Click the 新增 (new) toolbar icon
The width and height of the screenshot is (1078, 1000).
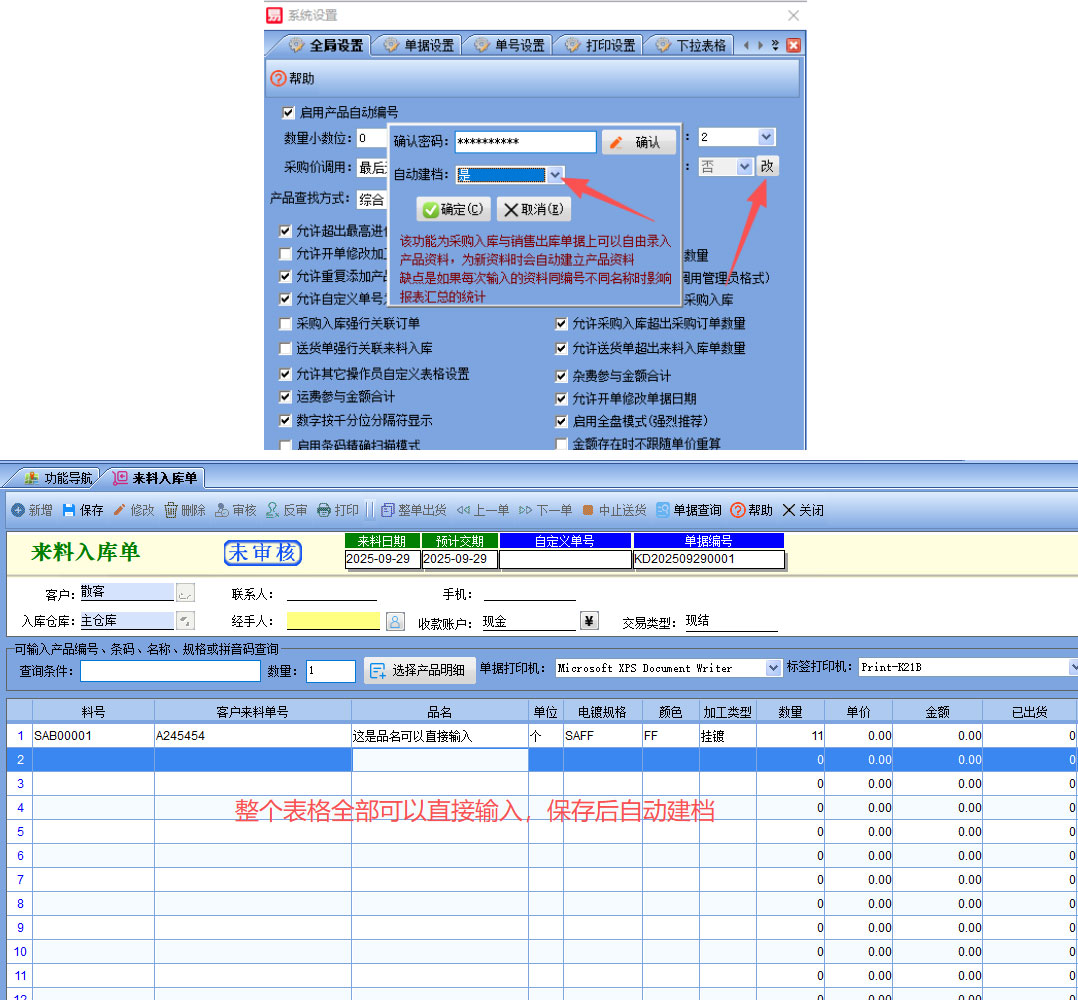pyautogui.click(x=18, y=510)
